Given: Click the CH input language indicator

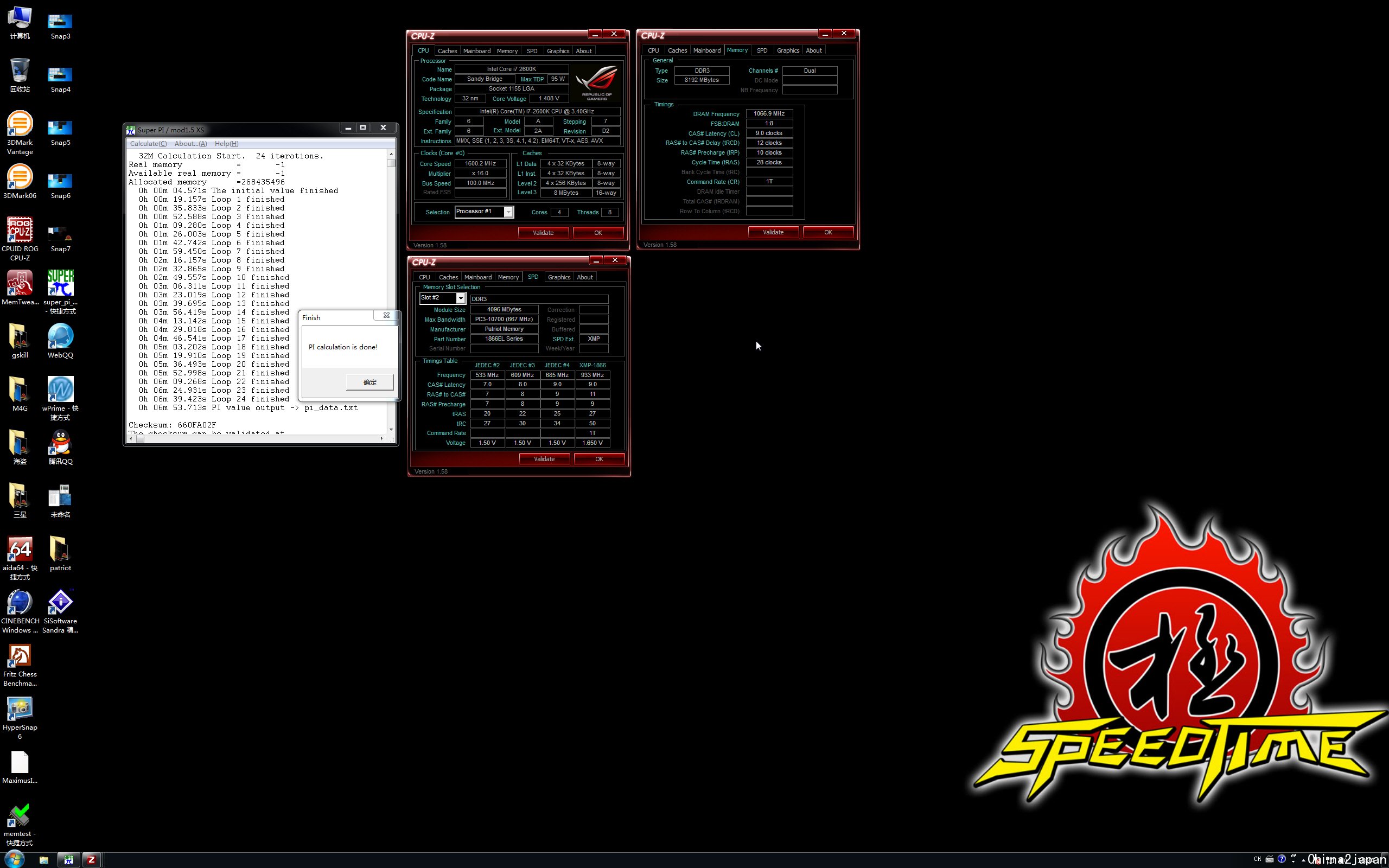Looking at the screenshot, I should pyautogui.click(x=1258, y=859).
